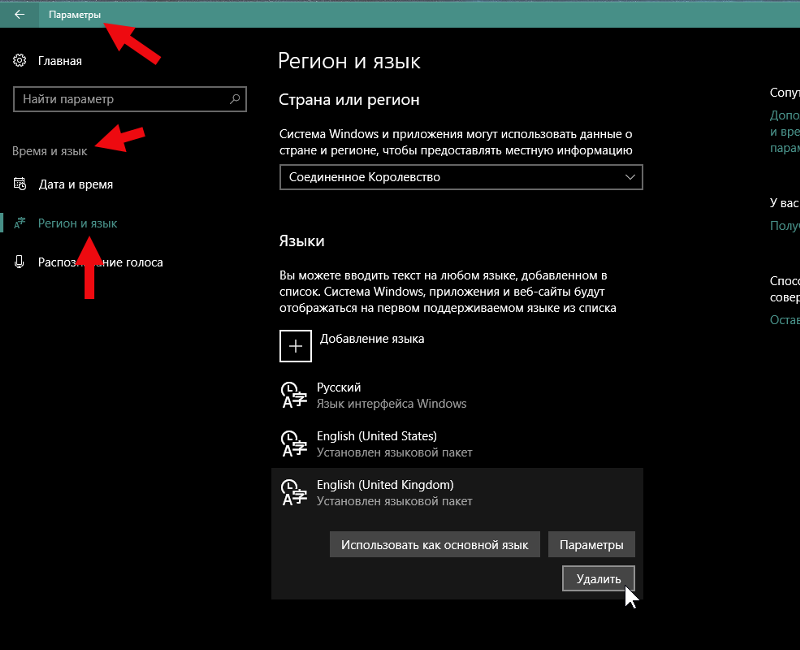Click the Удалить button
The height and width of the screenshot is (650, 800).
pos(598,579)
